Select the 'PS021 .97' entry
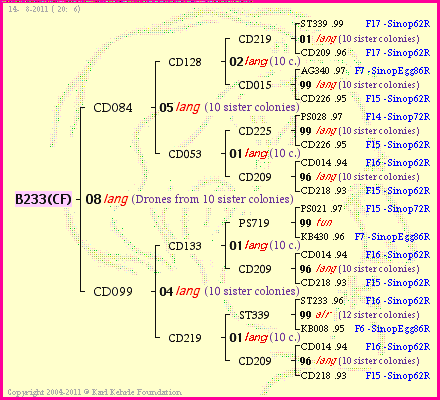 coord(321,209)
